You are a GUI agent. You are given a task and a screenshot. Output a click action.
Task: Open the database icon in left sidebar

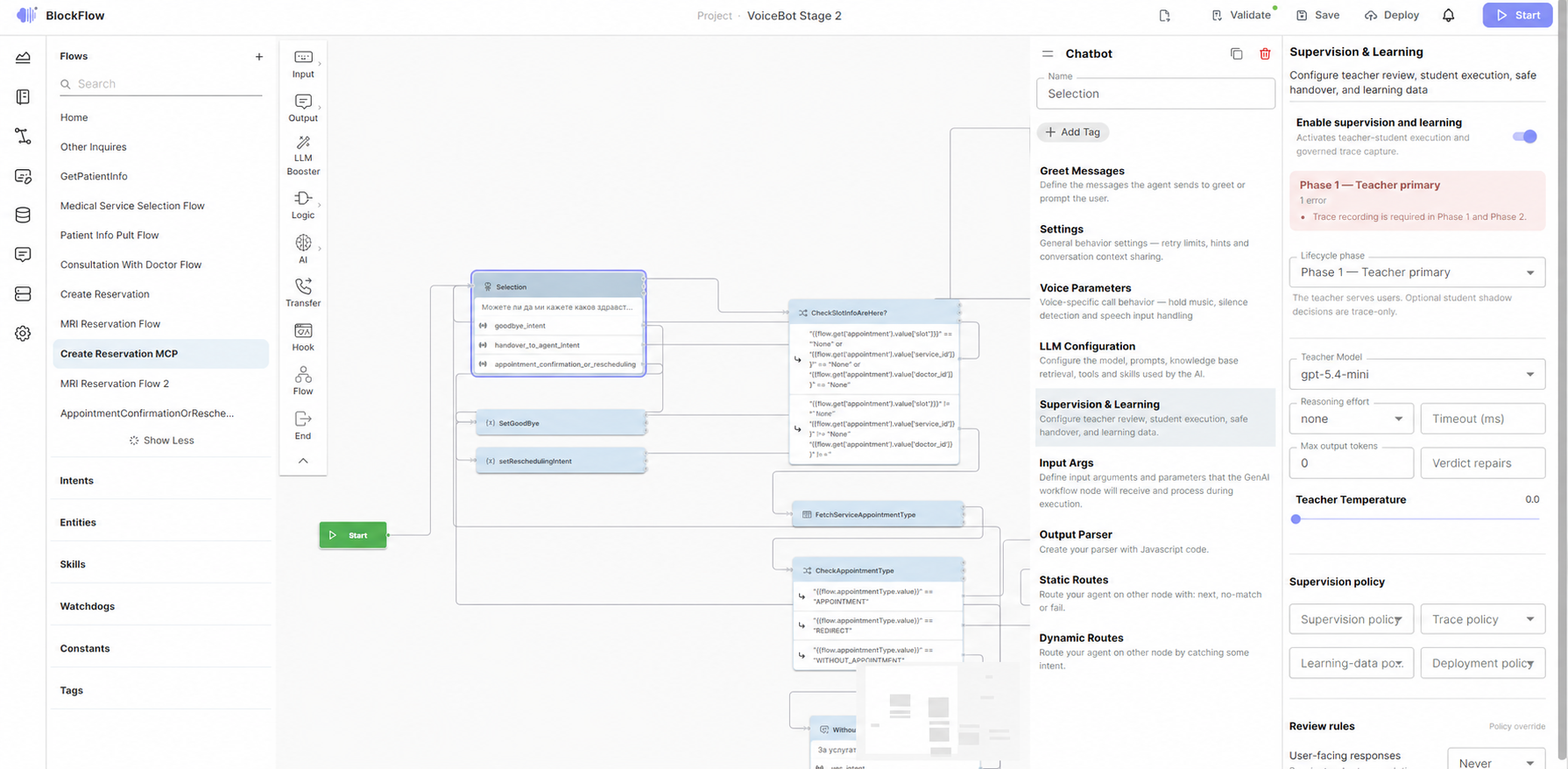pos(23,215)
